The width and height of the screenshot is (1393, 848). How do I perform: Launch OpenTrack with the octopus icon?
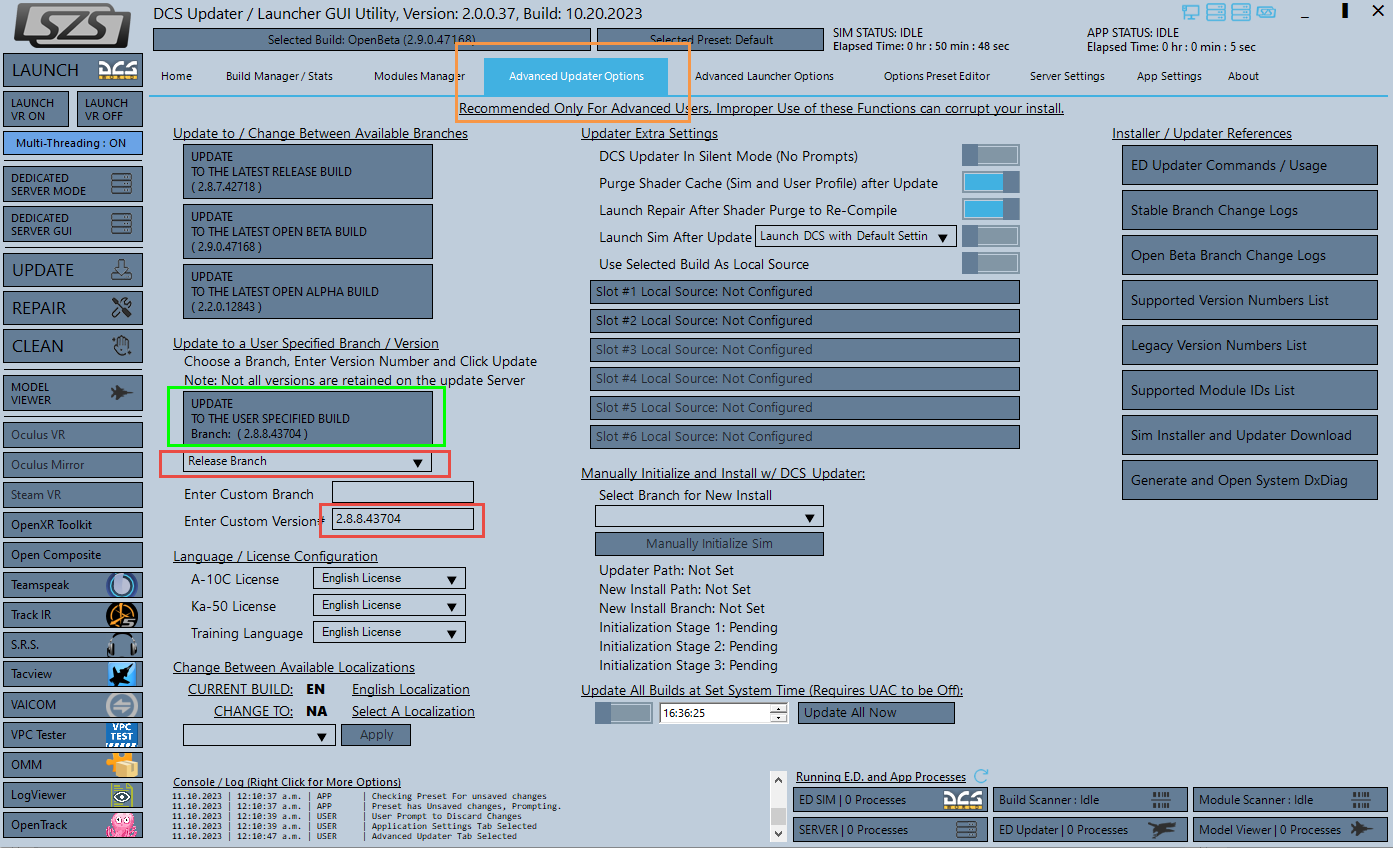[x=73, y=824]
